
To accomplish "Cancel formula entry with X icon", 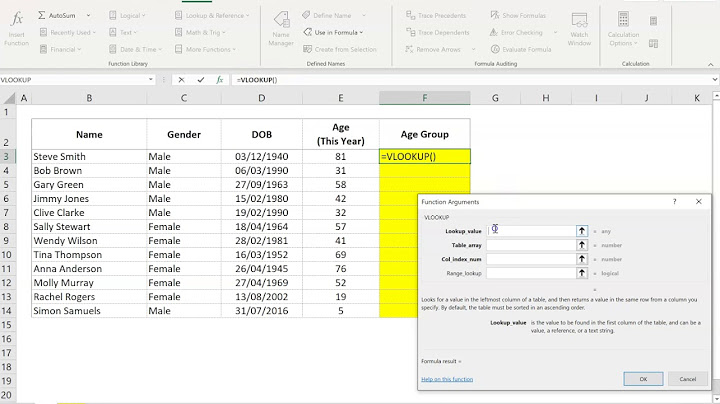I will click(x=181, y=80).
